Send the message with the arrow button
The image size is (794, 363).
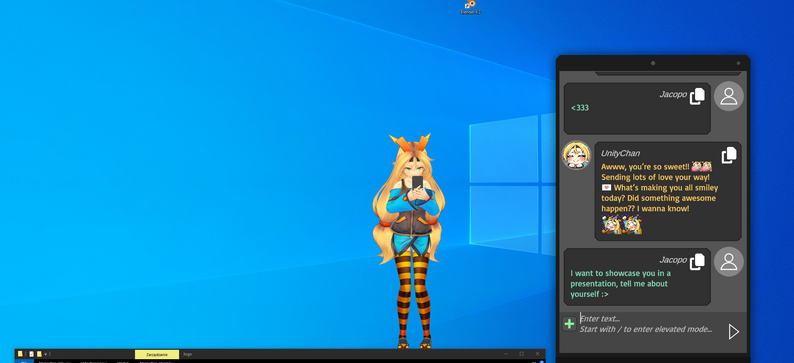coord(733,332)
